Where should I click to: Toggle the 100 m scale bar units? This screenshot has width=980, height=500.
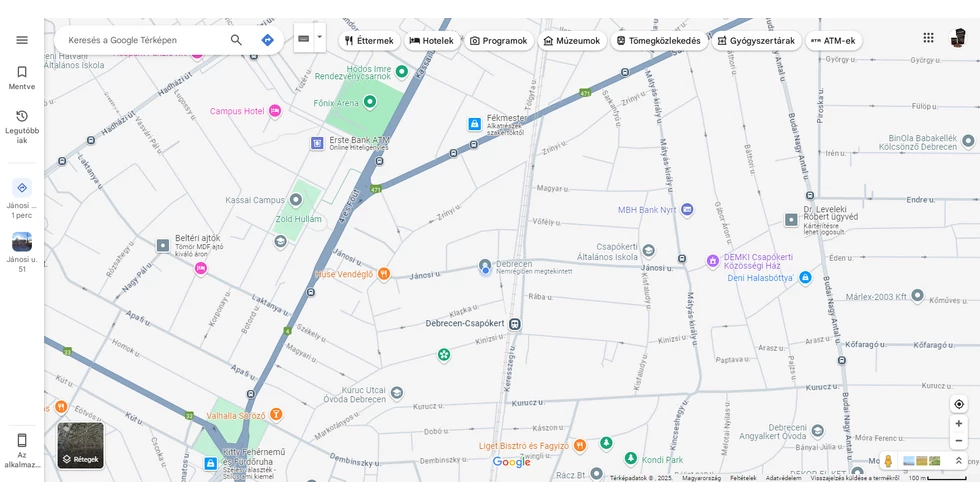point(937,478)
